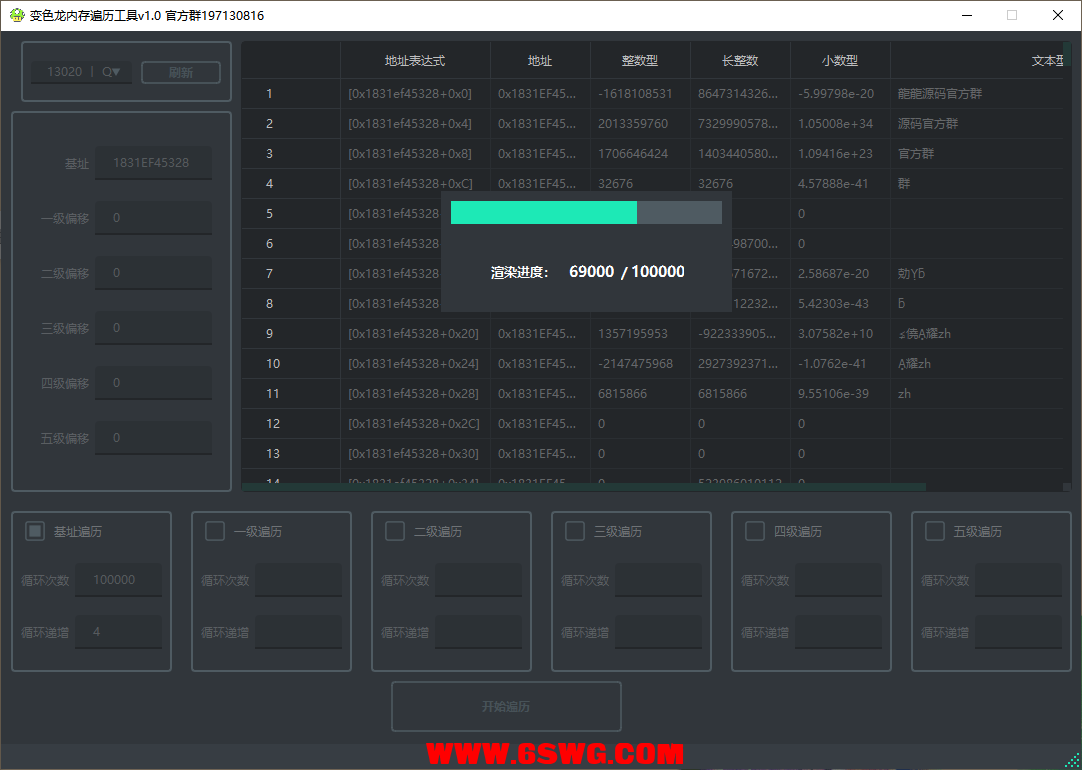Click 循环递增 field showing 4
The image size is (1082, 770).
pyautogui.click(x=119, y=632)
